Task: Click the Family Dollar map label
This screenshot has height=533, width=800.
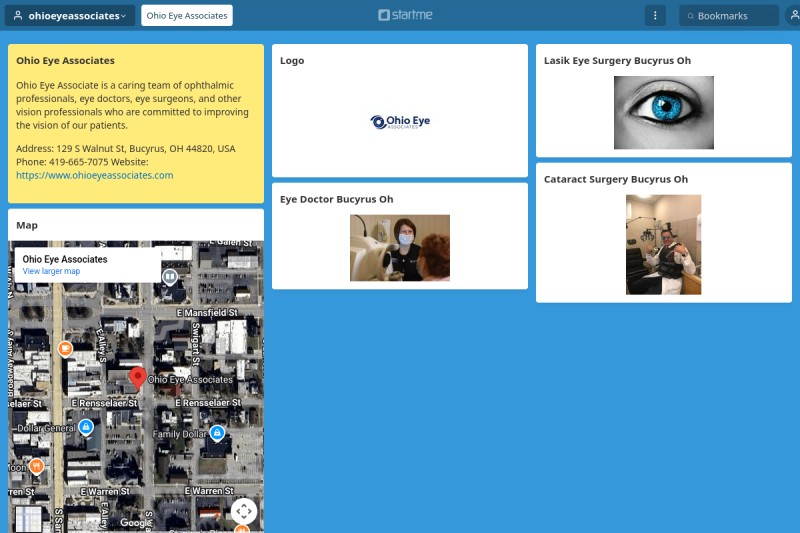Action: point(180,434)
